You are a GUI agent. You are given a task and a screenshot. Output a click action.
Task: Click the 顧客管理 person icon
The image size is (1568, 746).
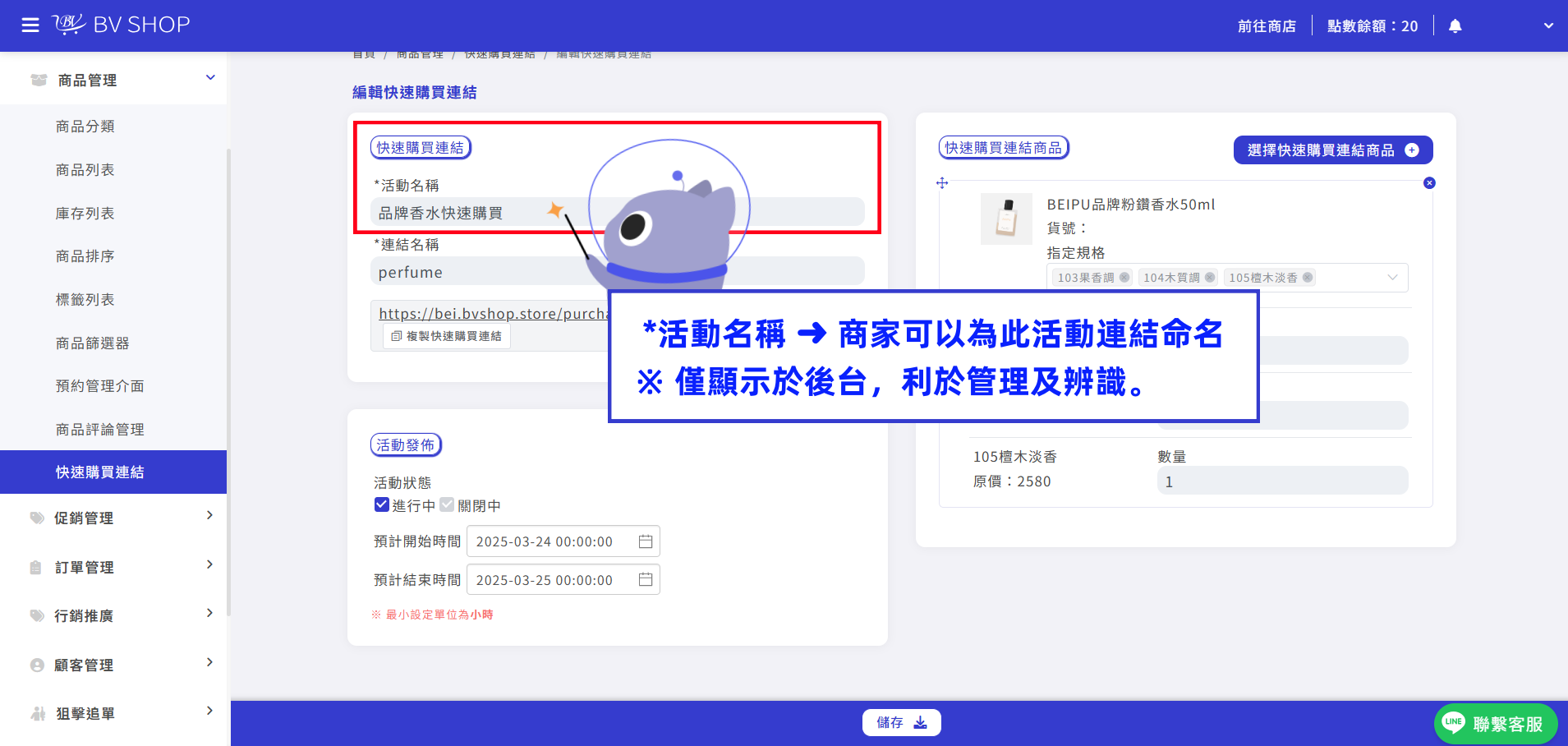(37, 665)
